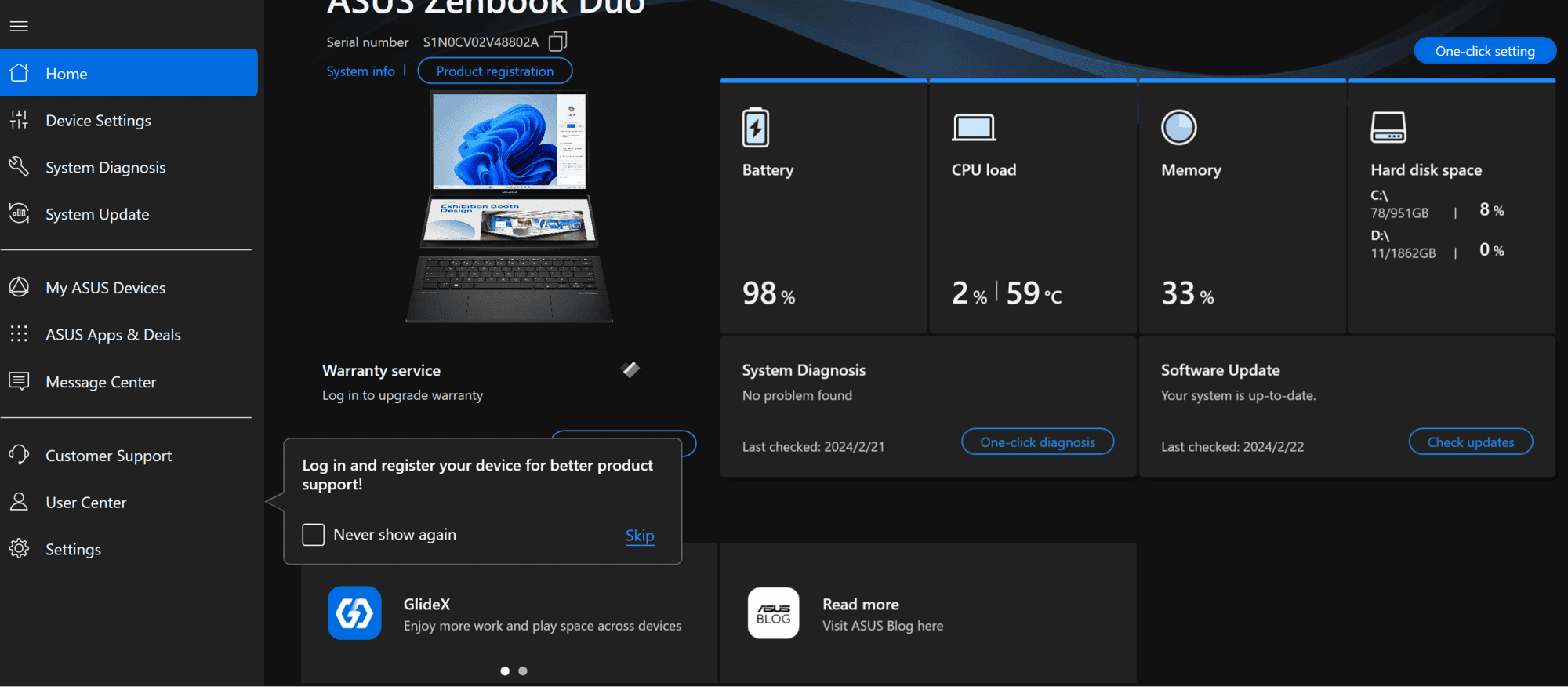
Task: Click the My ASUS Devices icon
Action: click(x=19, y=287)
